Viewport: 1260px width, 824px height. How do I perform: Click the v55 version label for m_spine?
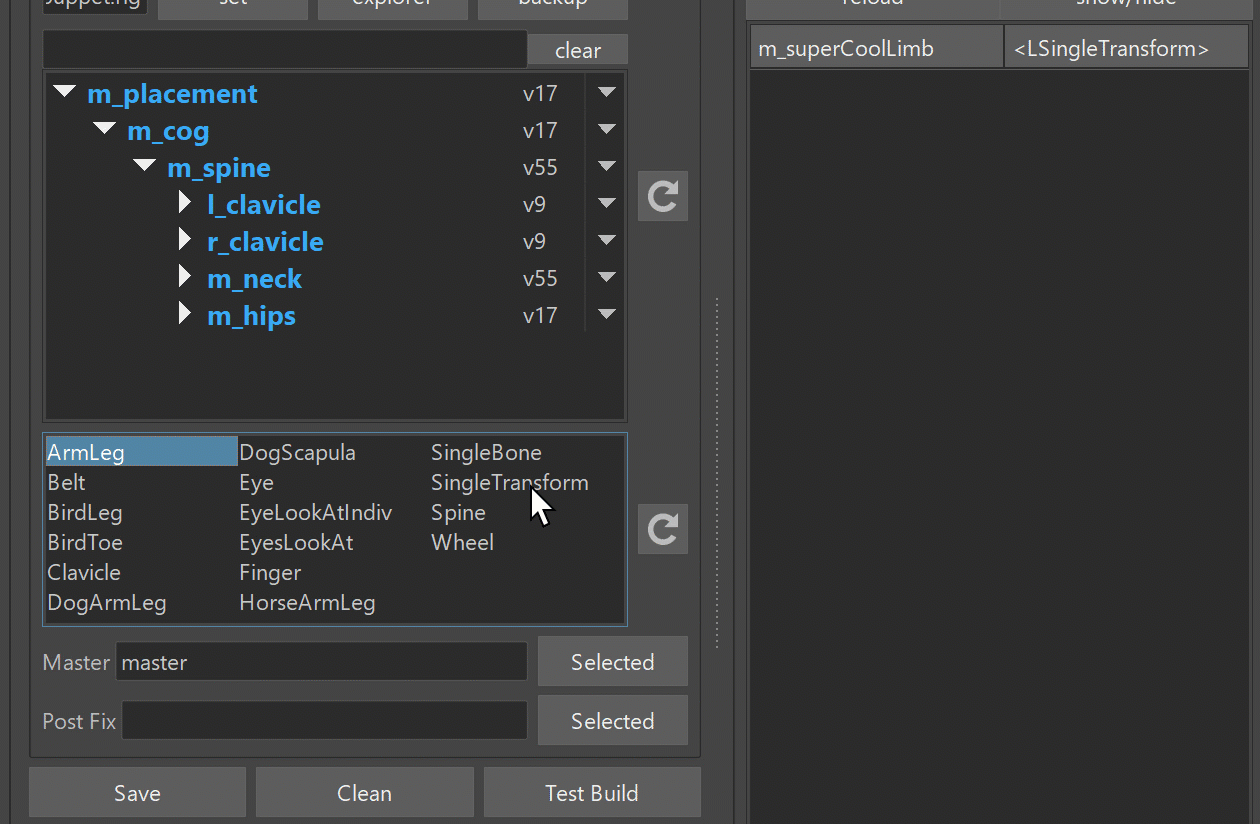540,167
